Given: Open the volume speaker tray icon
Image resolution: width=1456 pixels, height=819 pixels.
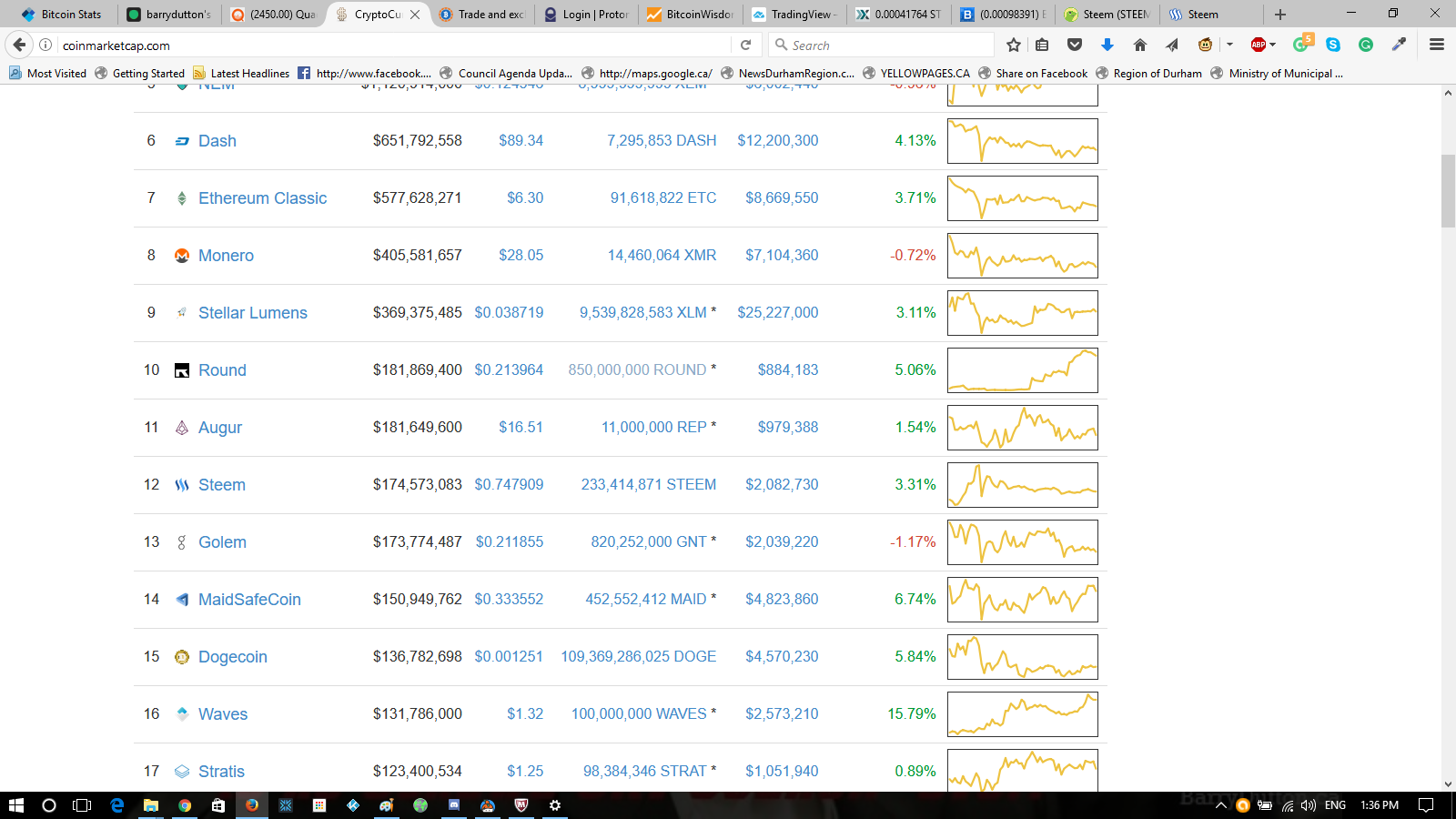Looking at the screenshot, I should pyautogui.click(x=1309, y=805).
